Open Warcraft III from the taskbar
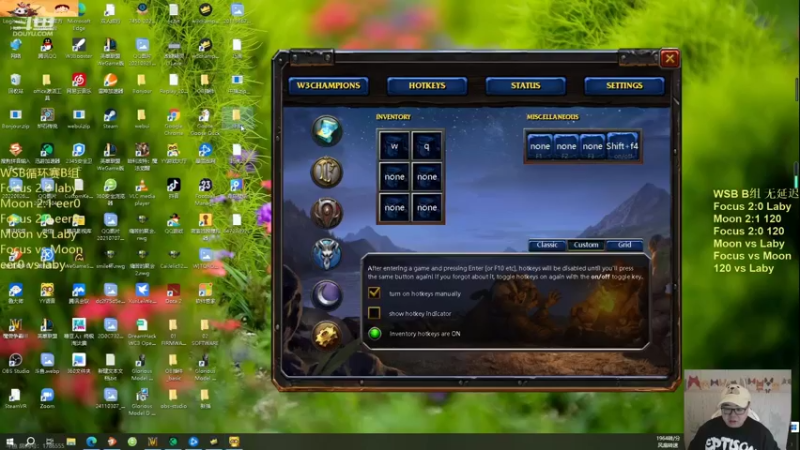Image resolution: width=800 pixels, height=450 pixels. (x=152, y=442)
